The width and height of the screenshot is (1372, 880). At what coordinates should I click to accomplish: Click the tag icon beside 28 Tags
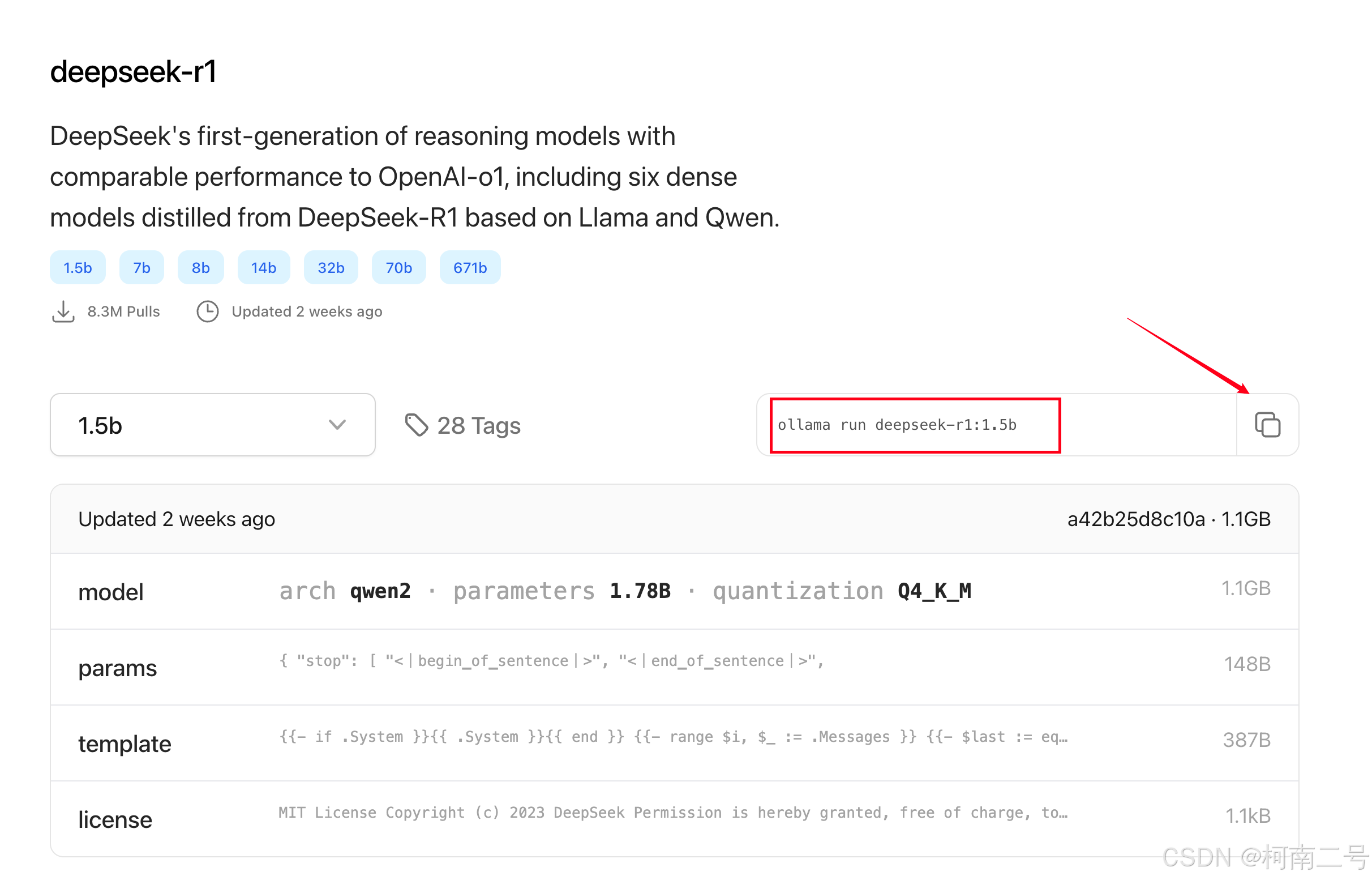[417, 425]
